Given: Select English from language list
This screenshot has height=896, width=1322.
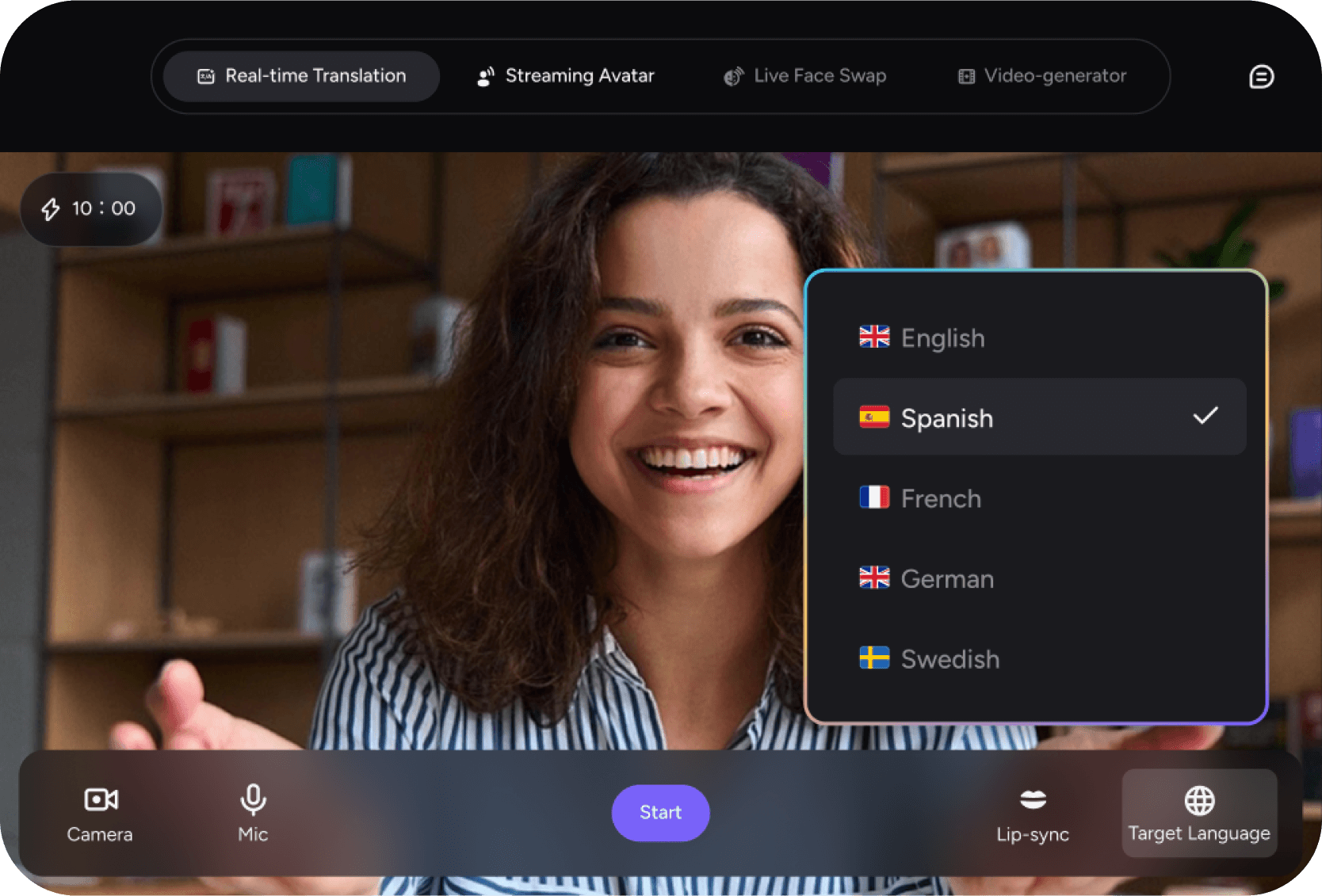Looking at the screenshot, I should [942, 338].
